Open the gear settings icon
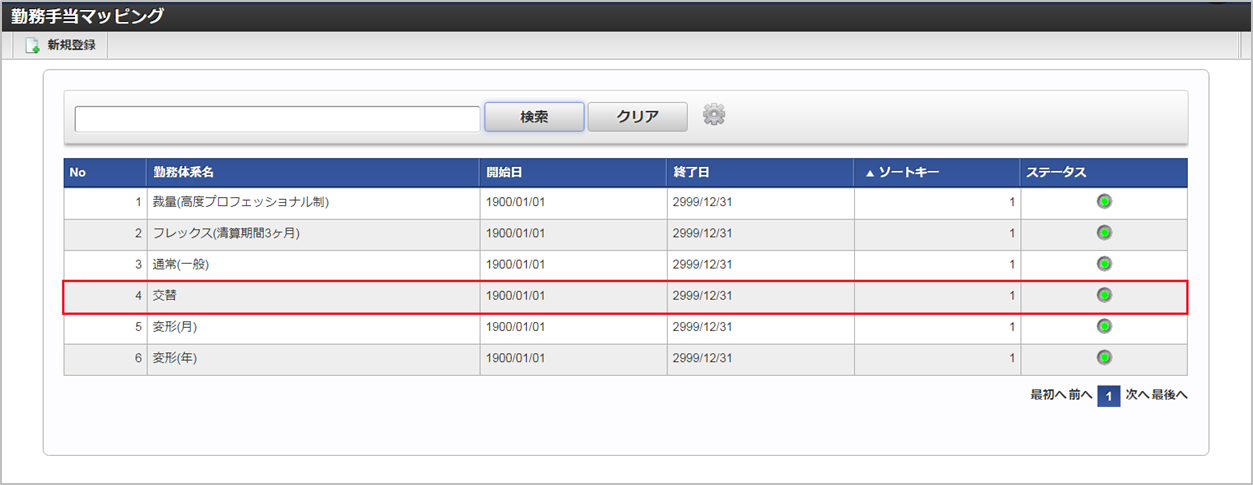Image resolution: width=1253 pixels, height=485 pixels. click(x=713, y=115)
